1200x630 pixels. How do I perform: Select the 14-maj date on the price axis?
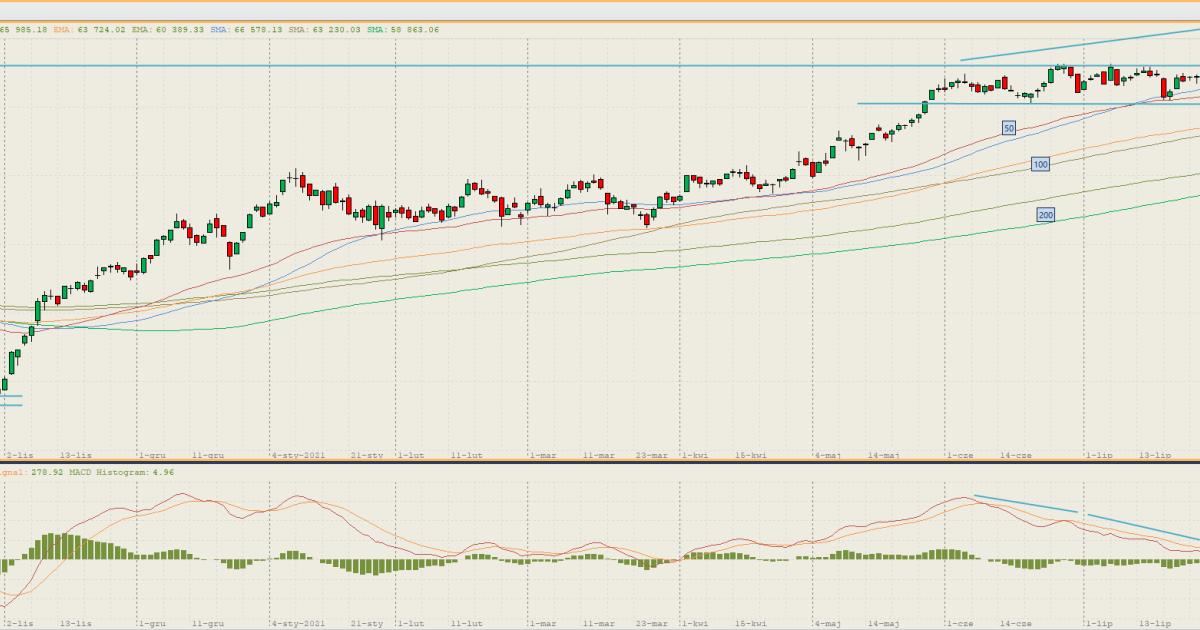tap(884, 455)
